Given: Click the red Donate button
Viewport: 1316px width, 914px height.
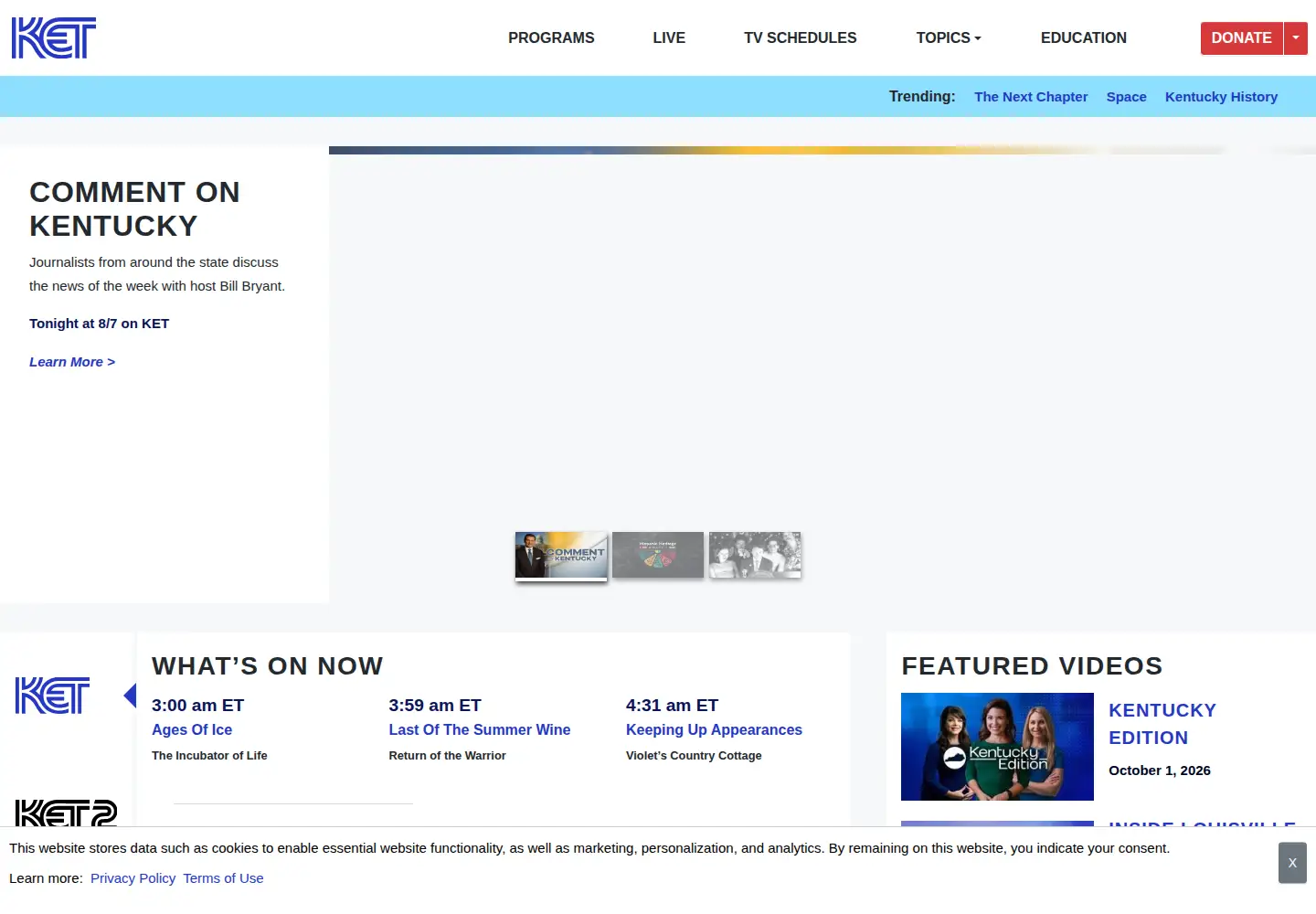Looking at the screenshot, I should (1242, 37).
